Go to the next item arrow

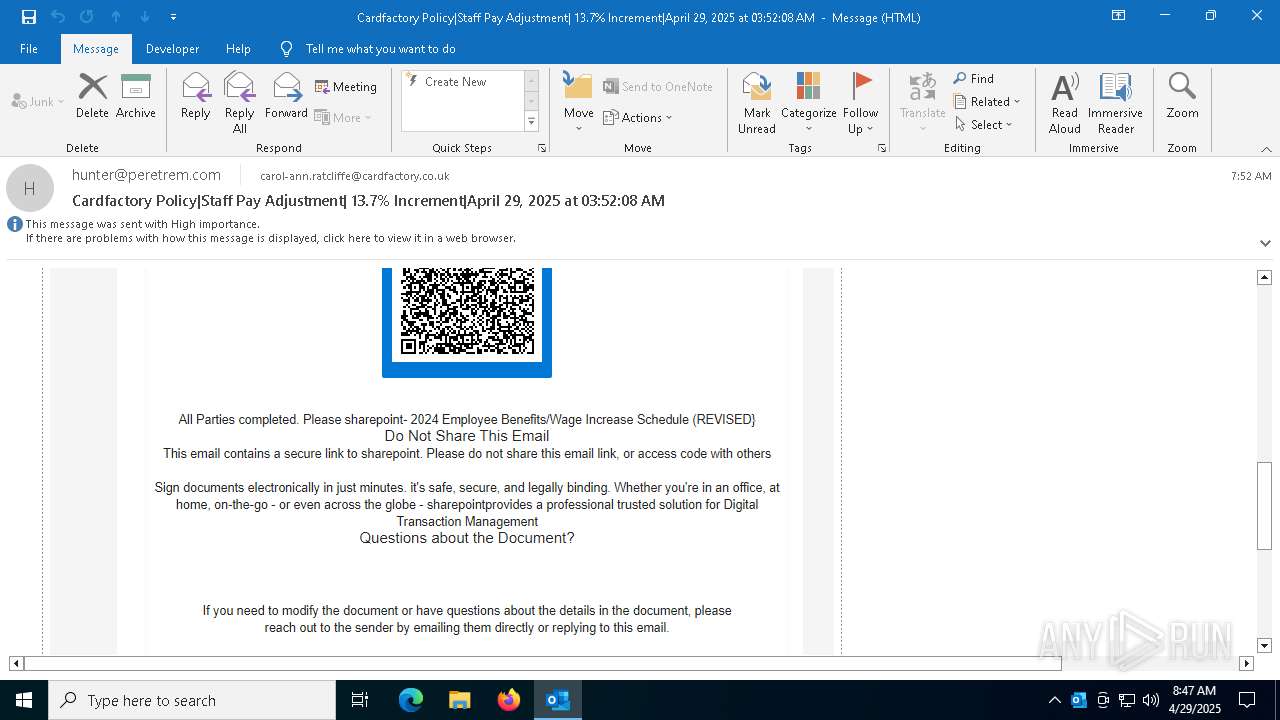pos(145,16)
